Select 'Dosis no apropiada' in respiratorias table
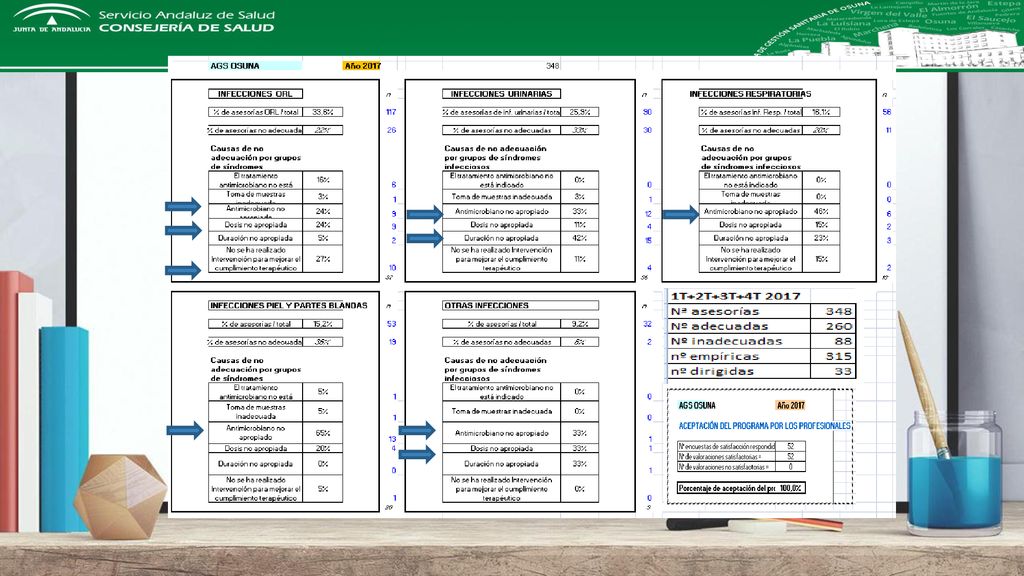 click(750, 225)
